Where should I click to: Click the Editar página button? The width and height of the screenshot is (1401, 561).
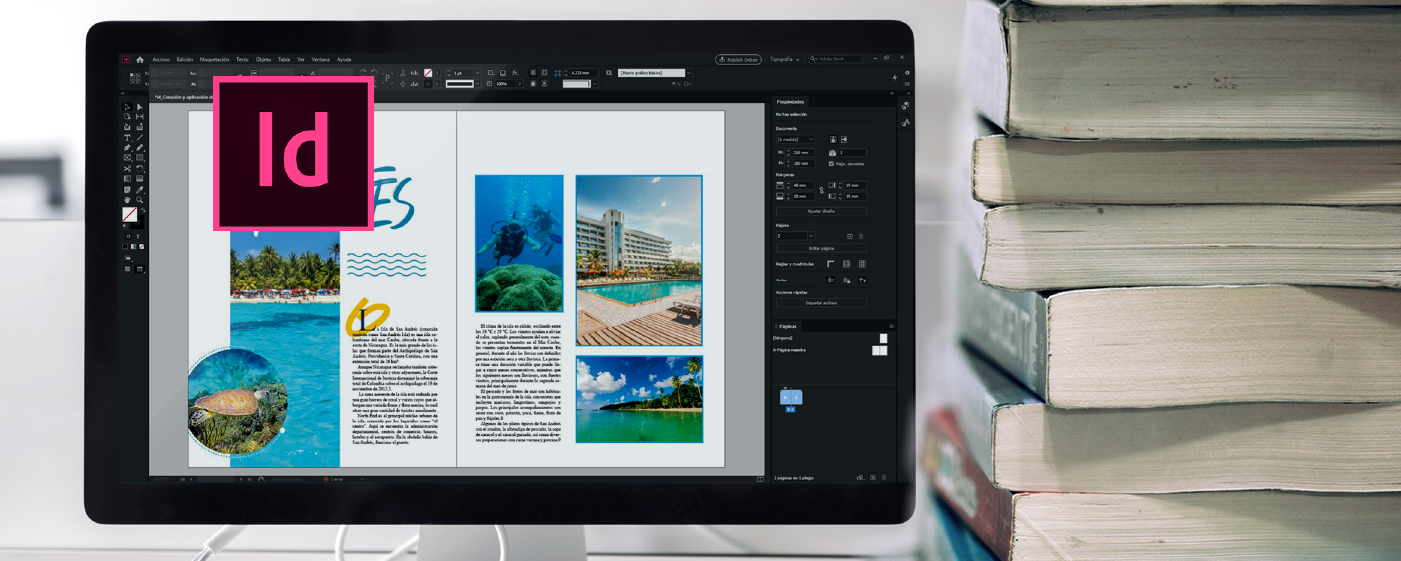(822, 248)
